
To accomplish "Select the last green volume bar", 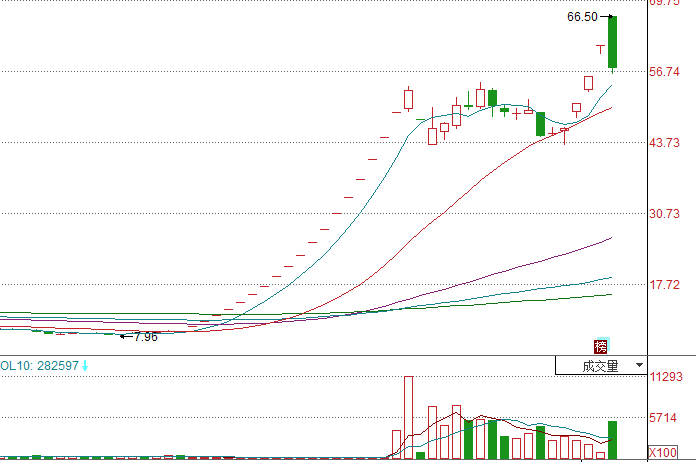I will [613, 440].
